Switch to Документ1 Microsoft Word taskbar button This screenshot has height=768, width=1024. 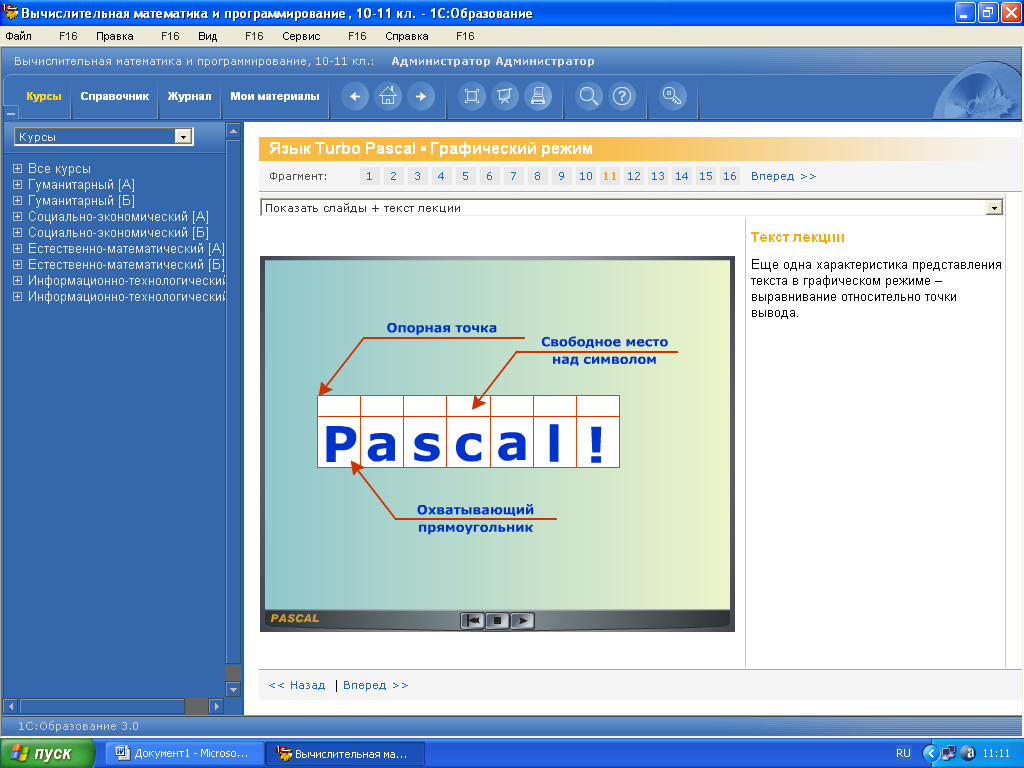(183, 753)
